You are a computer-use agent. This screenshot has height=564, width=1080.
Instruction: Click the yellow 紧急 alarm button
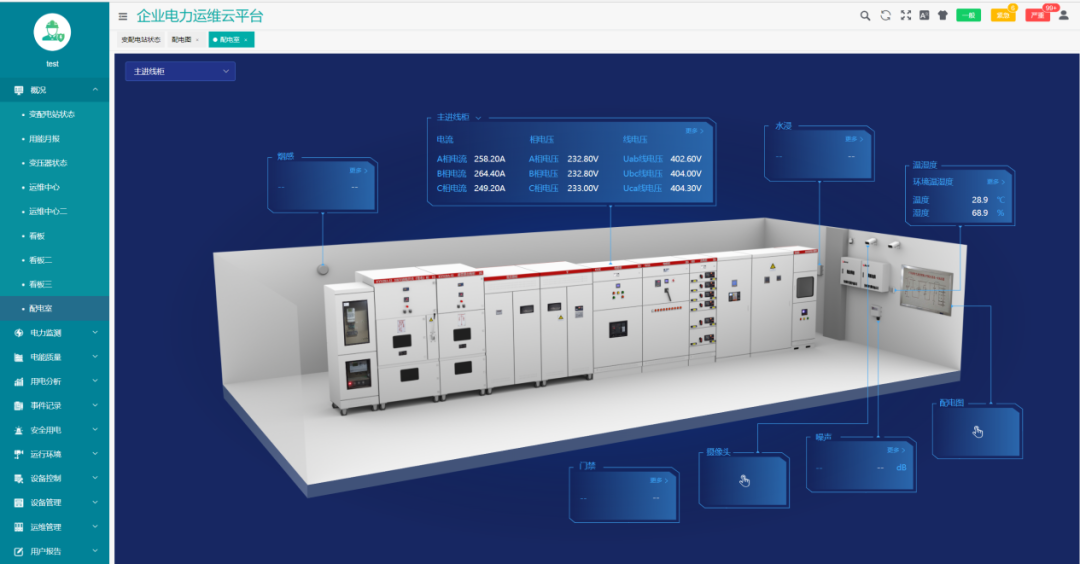click(x=1003, y=15)
